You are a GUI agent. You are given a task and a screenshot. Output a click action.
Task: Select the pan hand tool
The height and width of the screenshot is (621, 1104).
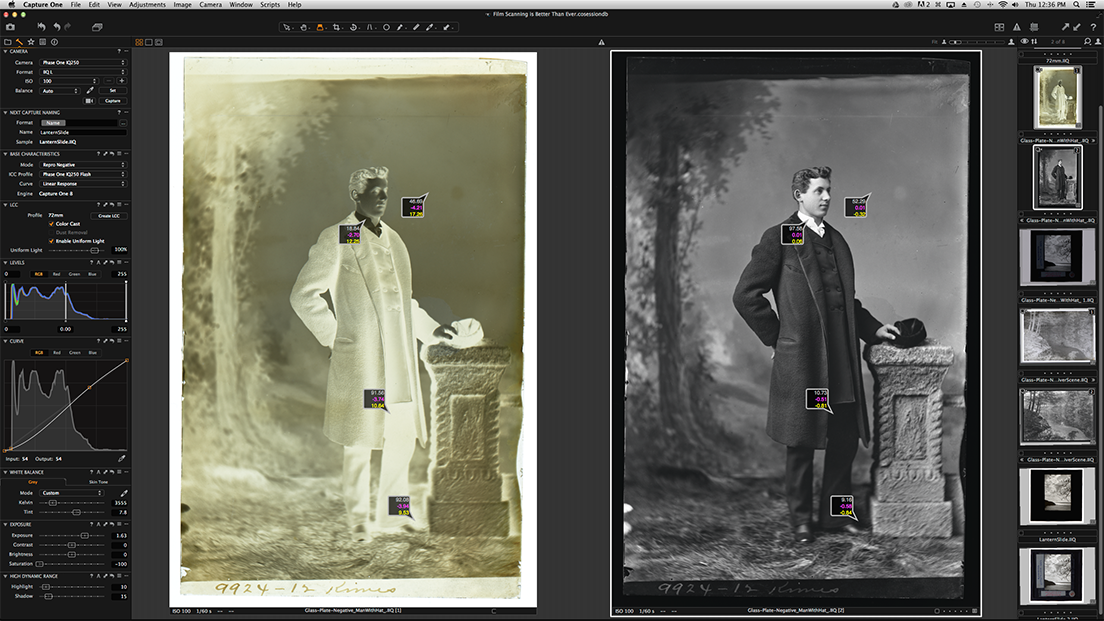tap(303, 27)
